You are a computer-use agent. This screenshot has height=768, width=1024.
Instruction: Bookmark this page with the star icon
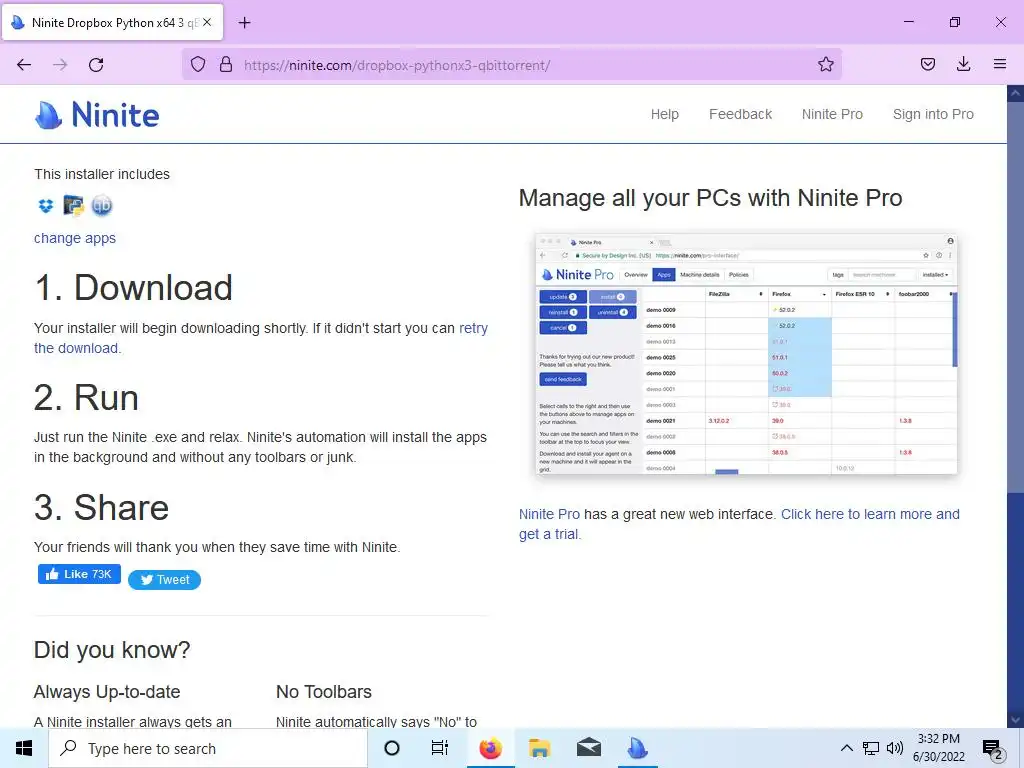point(825,65)
